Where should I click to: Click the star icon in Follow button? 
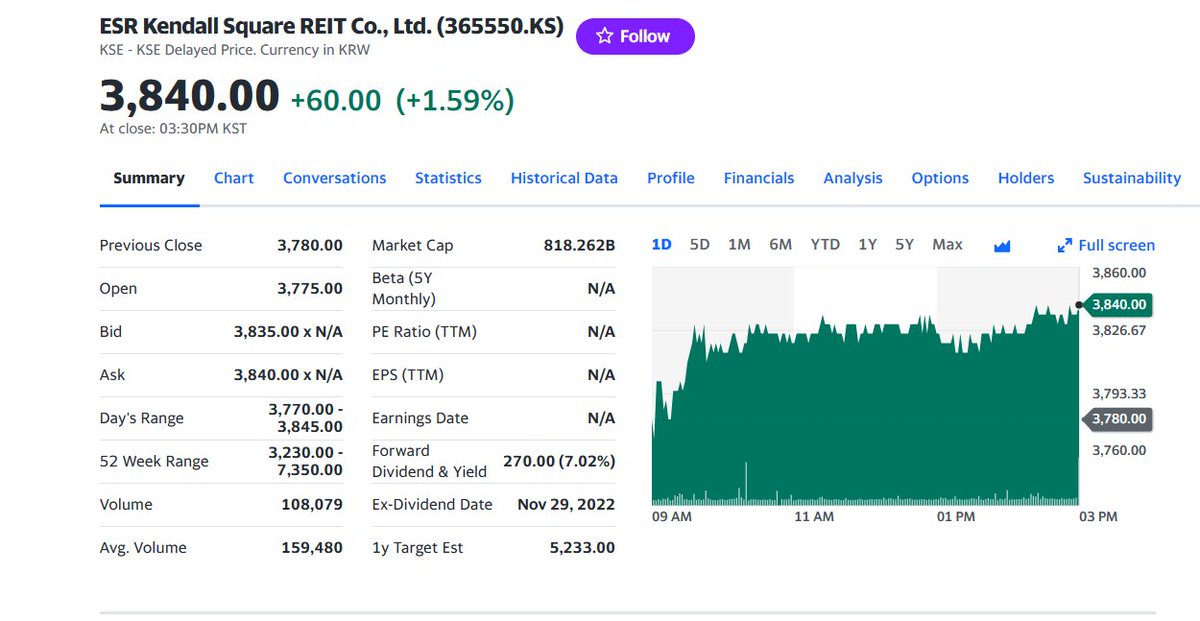[604, 36]
